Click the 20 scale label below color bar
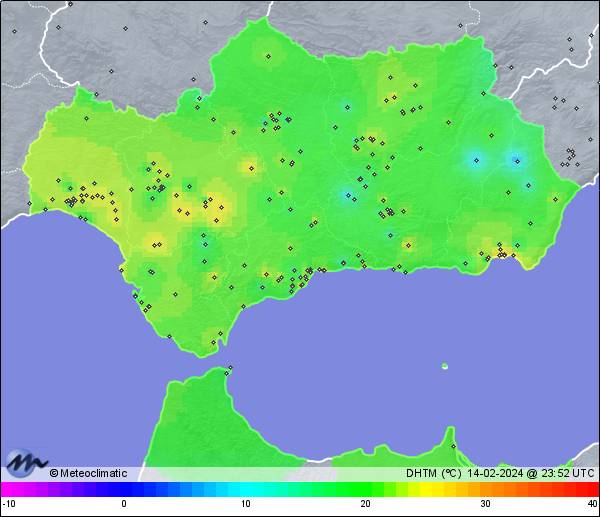This screenshot has width=600, height=517. 365,504
